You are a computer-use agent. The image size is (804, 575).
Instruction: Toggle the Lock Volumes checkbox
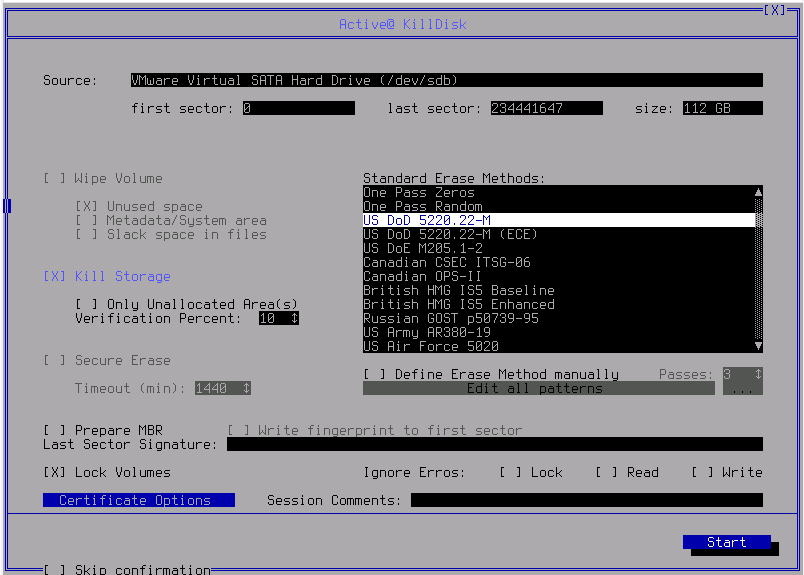(54, 472)
